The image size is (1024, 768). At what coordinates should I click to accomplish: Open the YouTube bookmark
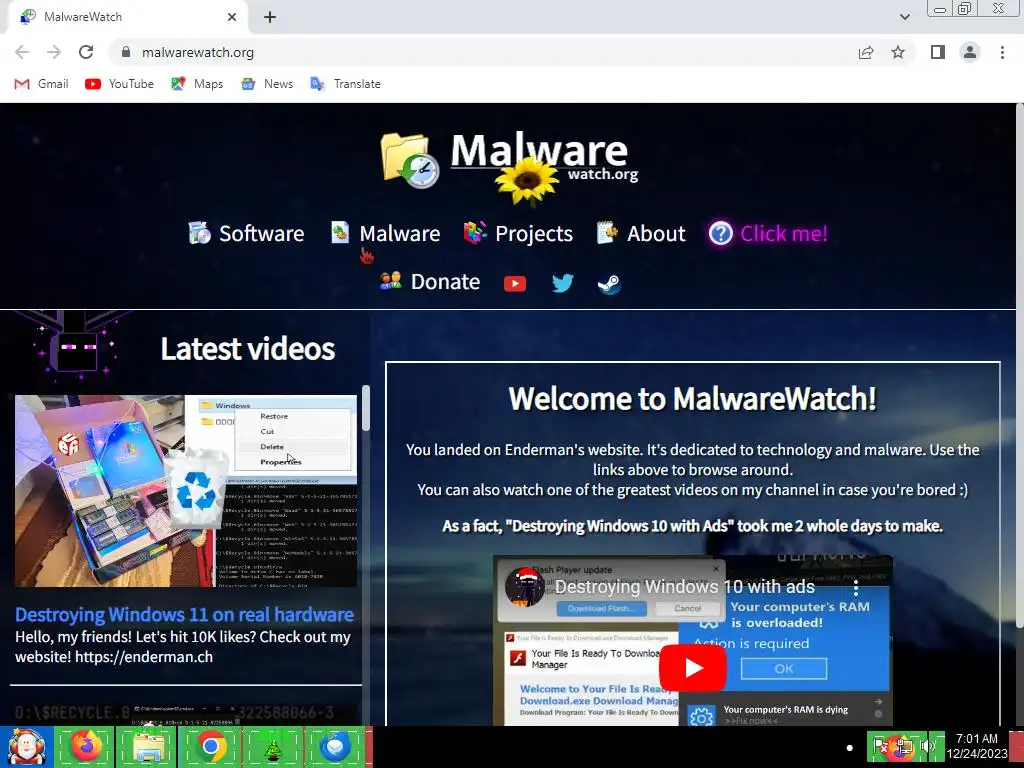(x=119, y=84)
